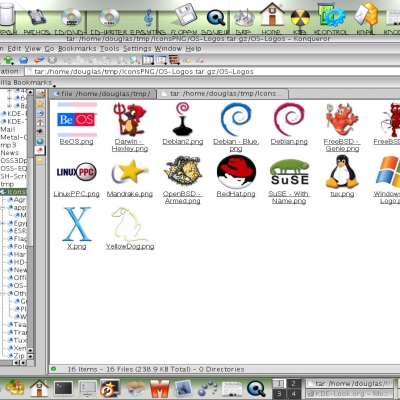
Task: Click the grey Stop toolbar icon
Action: pos(52,60)
